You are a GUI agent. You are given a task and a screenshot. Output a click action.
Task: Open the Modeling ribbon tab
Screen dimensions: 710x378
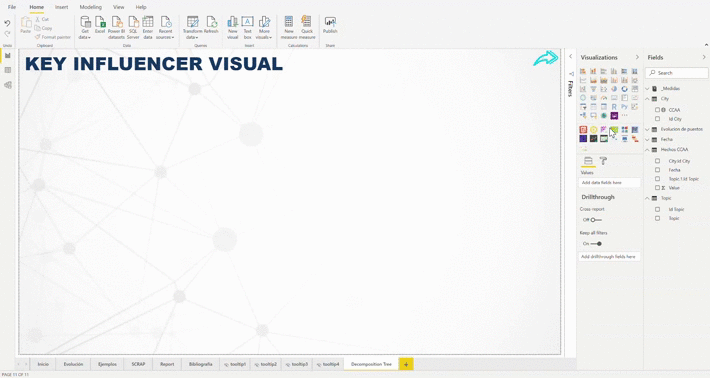click(91, 7)
